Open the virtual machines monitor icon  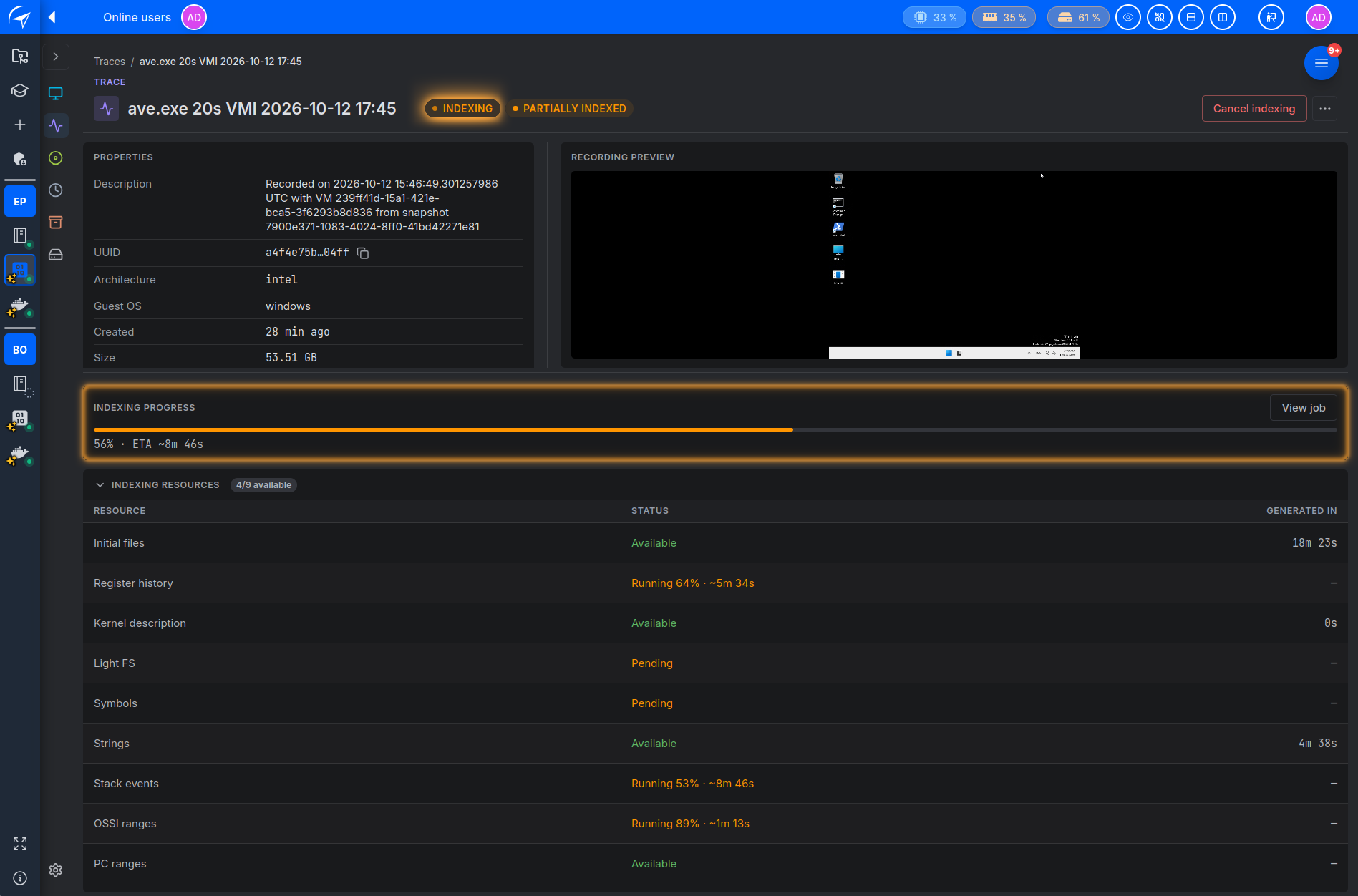56,93
